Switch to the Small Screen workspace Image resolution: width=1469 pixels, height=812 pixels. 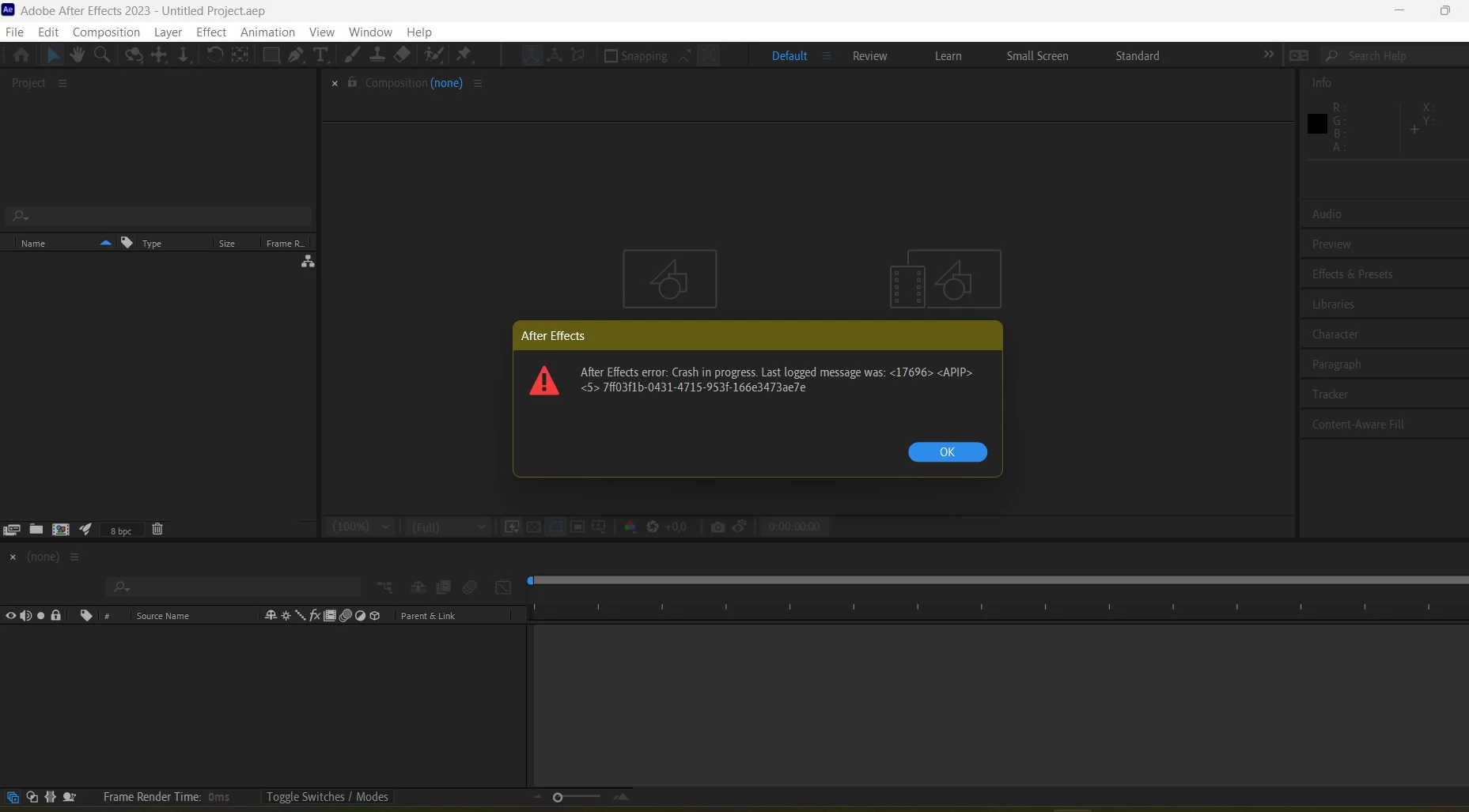point(1037,55)
